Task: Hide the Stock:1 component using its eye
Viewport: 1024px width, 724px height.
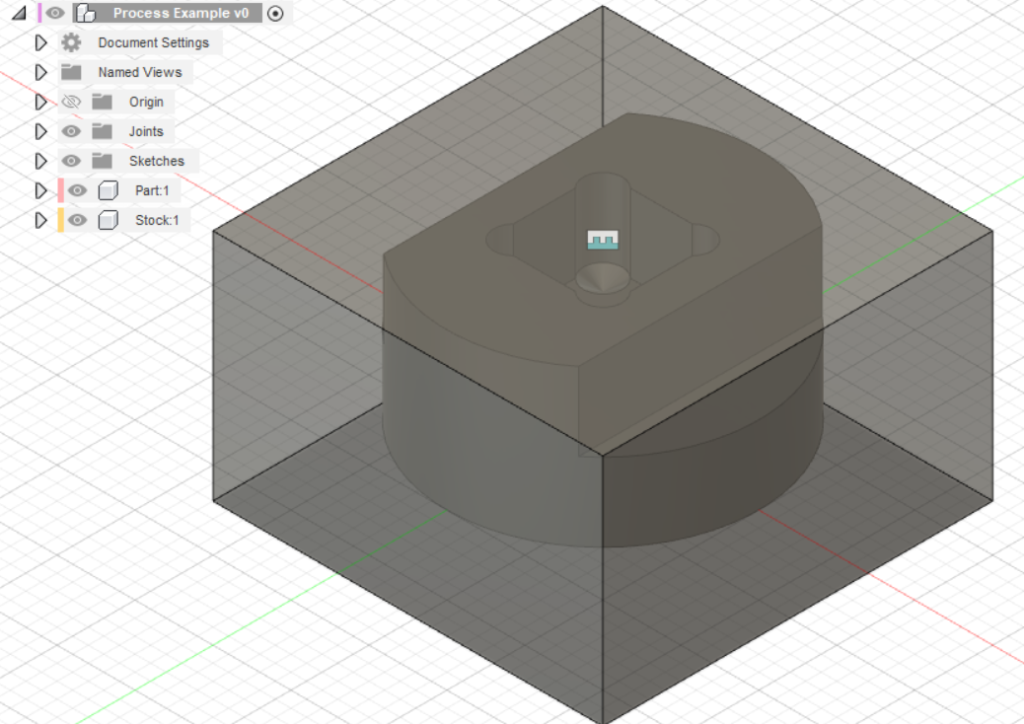Action: (77, 220)
